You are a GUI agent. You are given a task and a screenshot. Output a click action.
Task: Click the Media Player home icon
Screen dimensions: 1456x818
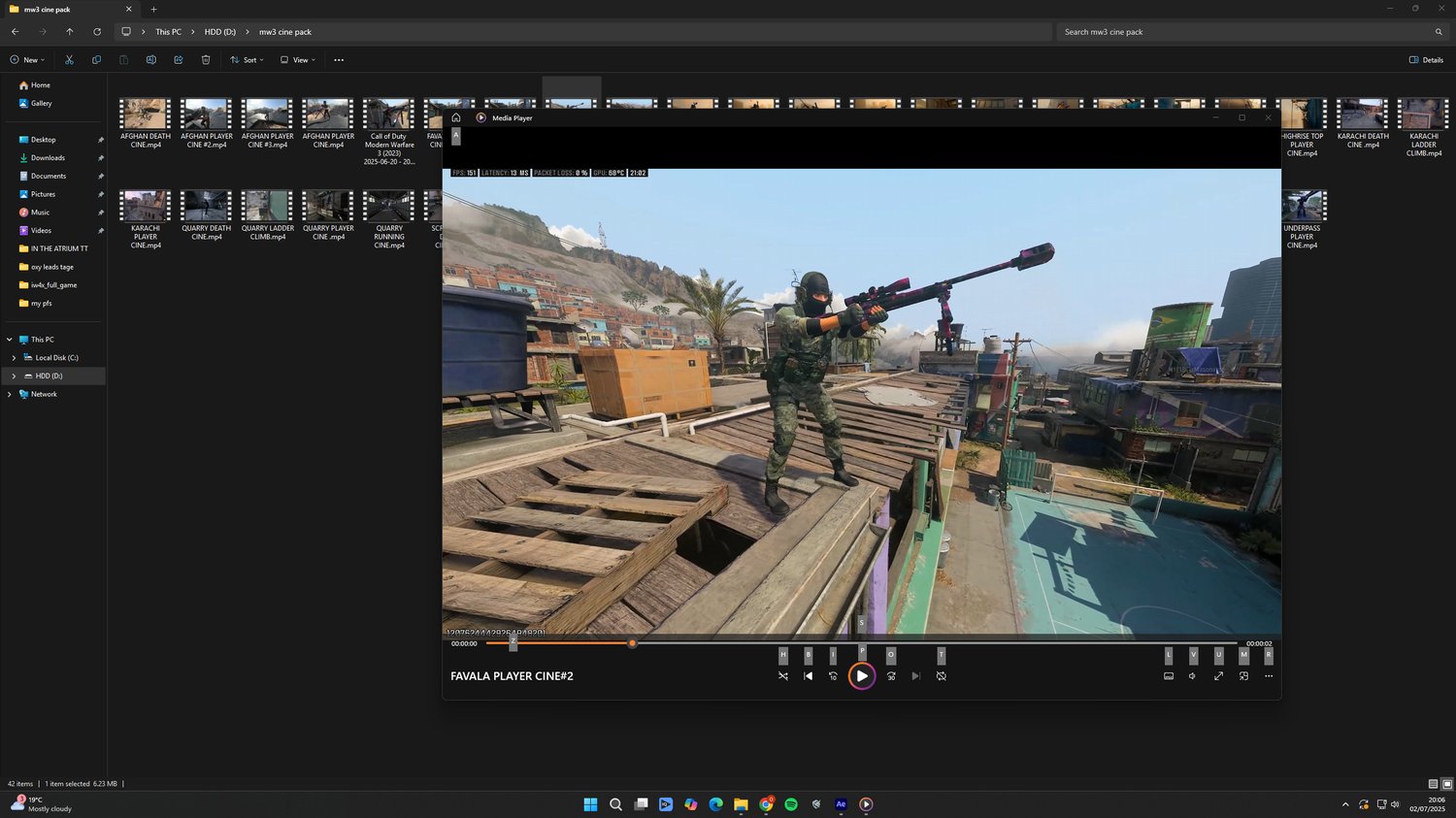click(456, 118)
